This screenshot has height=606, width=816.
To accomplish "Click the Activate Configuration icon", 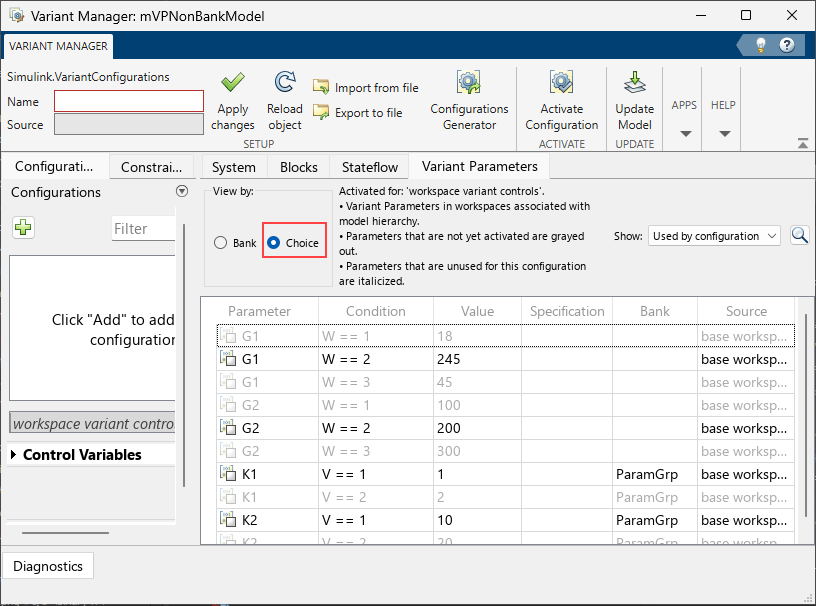I will click(x=562, y=82).
